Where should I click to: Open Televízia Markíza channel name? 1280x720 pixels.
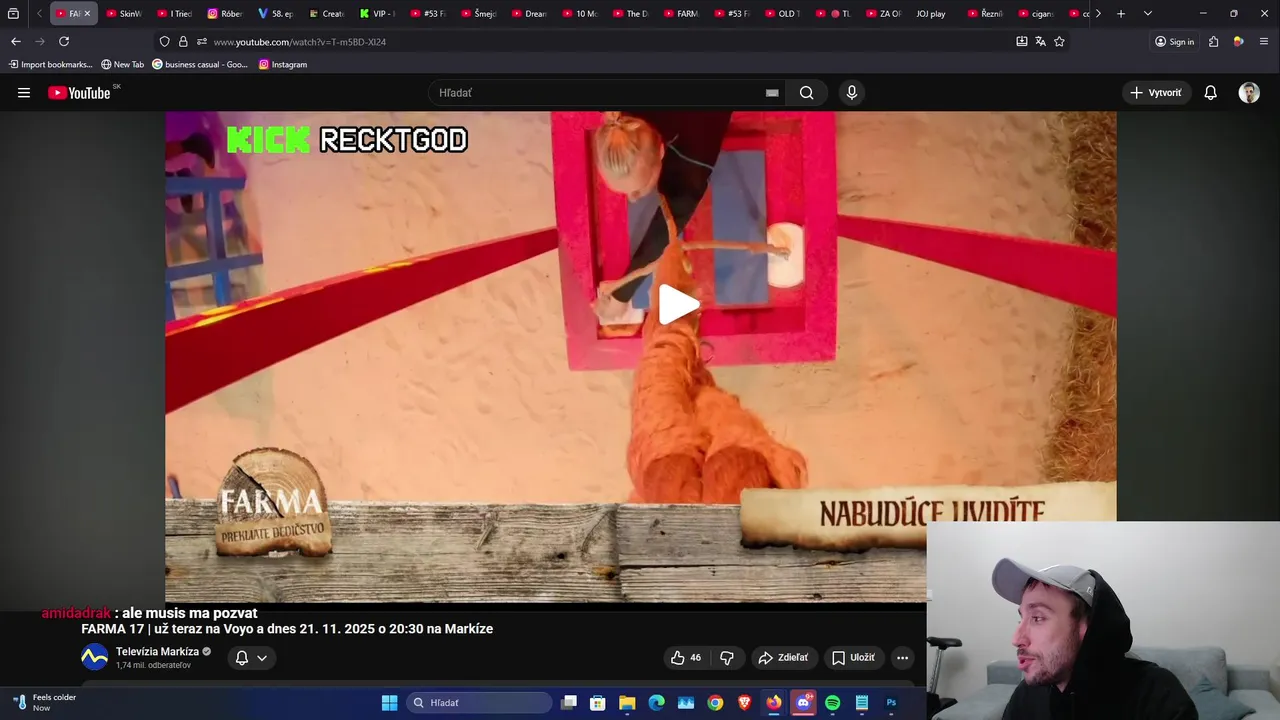coord(157,651)
